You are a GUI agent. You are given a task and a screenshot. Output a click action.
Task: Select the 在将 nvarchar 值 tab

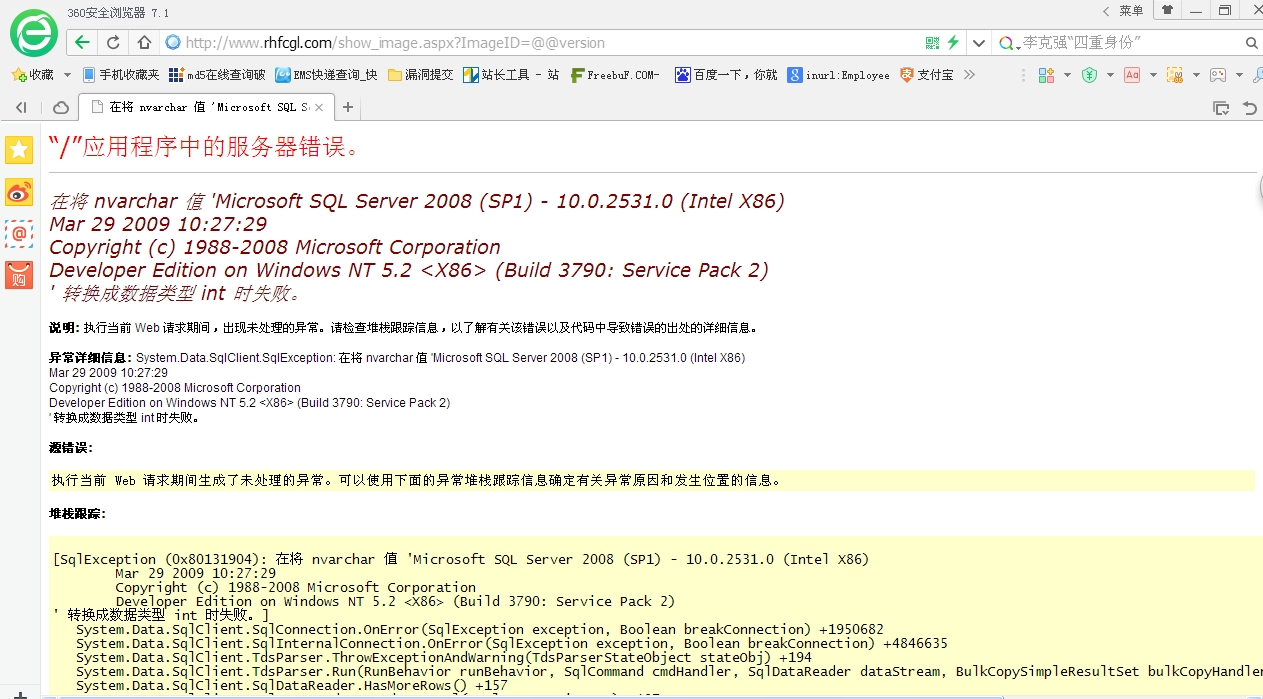[x=207, y=107]
